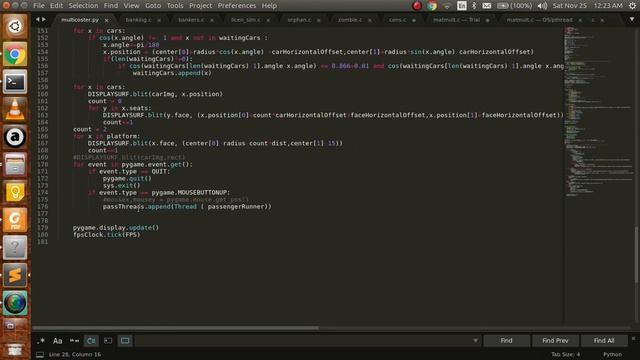Open the panel switcher icon in status bar
Image resolution: width=640 pixels, height=360 pixels.
pos(40,355)
